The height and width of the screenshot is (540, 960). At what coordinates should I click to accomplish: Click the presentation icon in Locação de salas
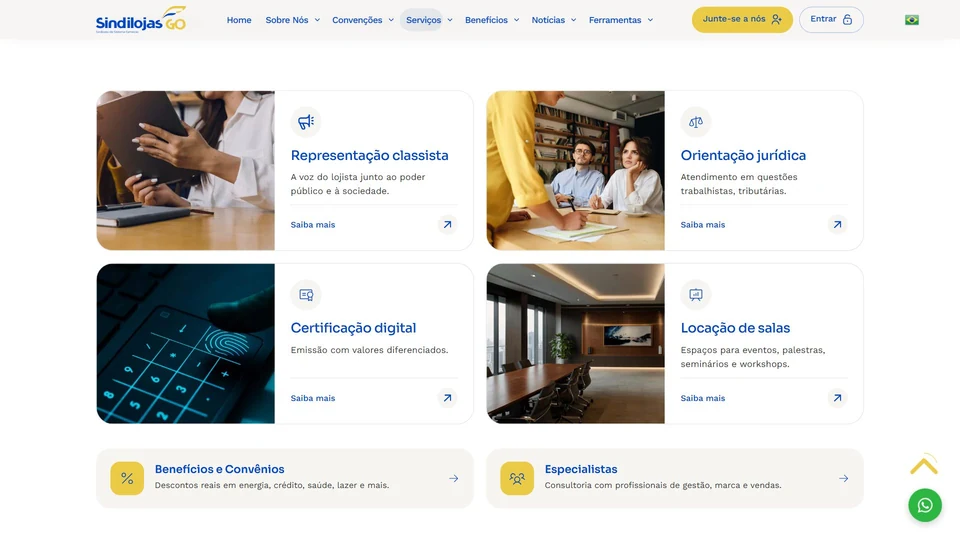[x=696, y=294]
